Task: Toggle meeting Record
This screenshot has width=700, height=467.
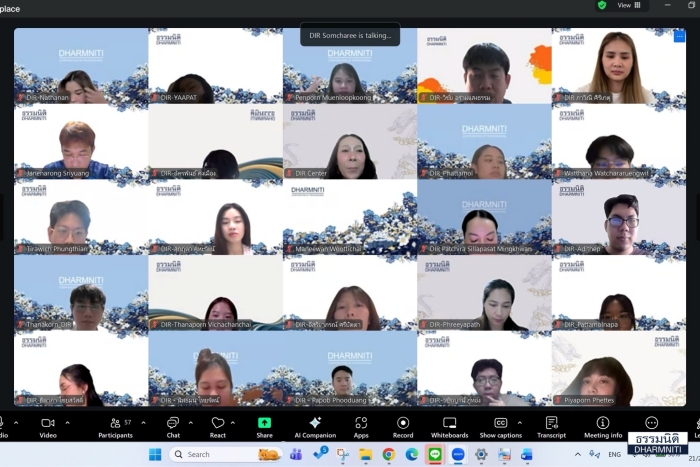Action: pyautogui.click(x=403, y=425)
